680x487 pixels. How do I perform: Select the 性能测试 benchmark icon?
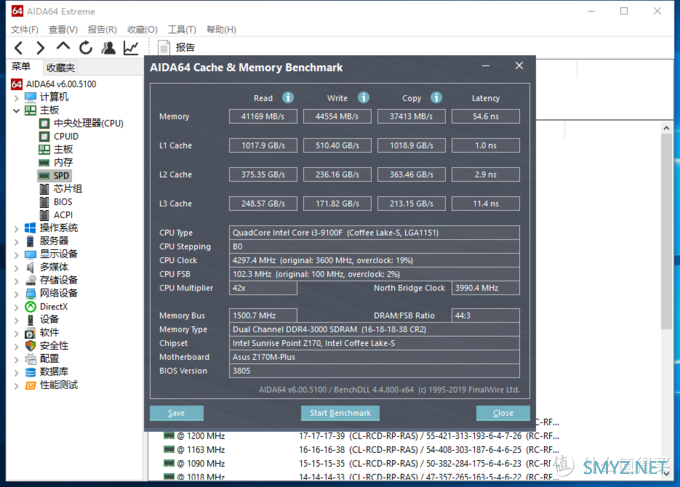pyautogui.click(x=30, y=385)
